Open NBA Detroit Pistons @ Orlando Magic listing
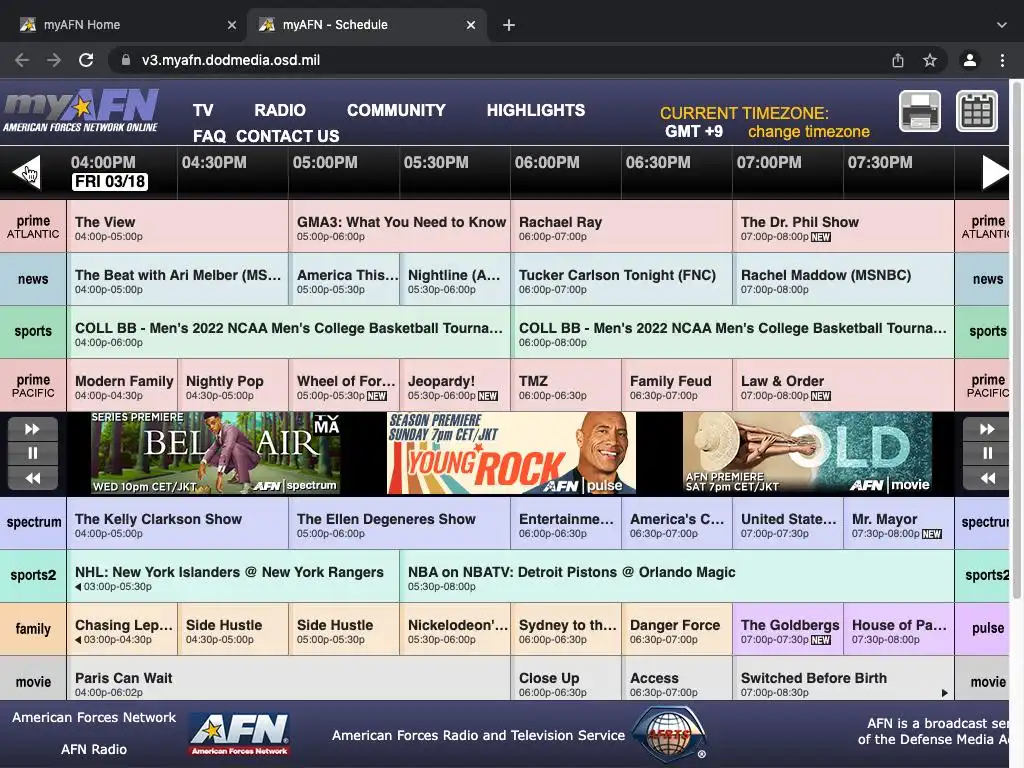 [x=677, y=576]
